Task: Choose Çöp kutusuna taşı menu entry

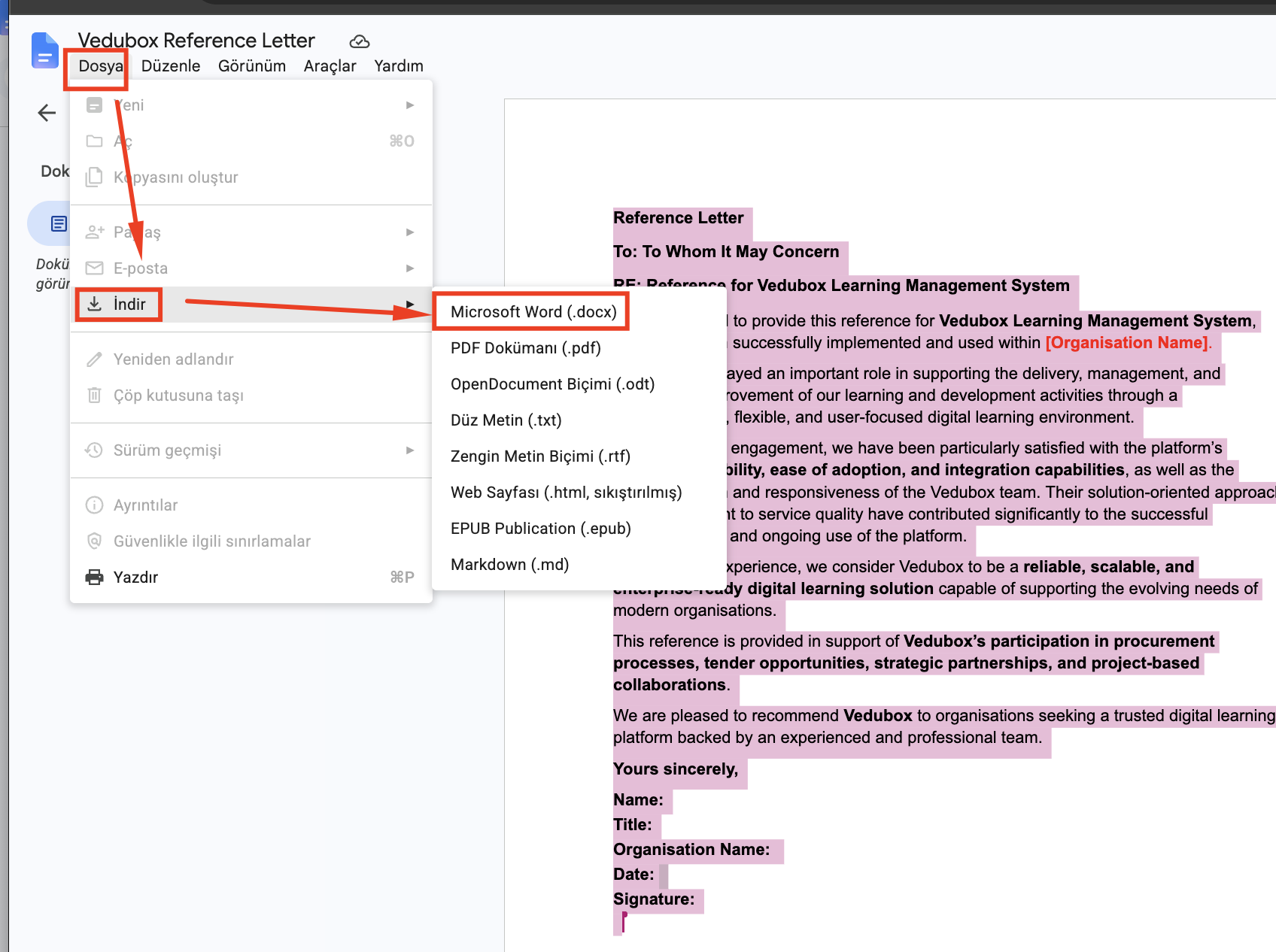Action: pyautogui.click(x=251, y=396)
